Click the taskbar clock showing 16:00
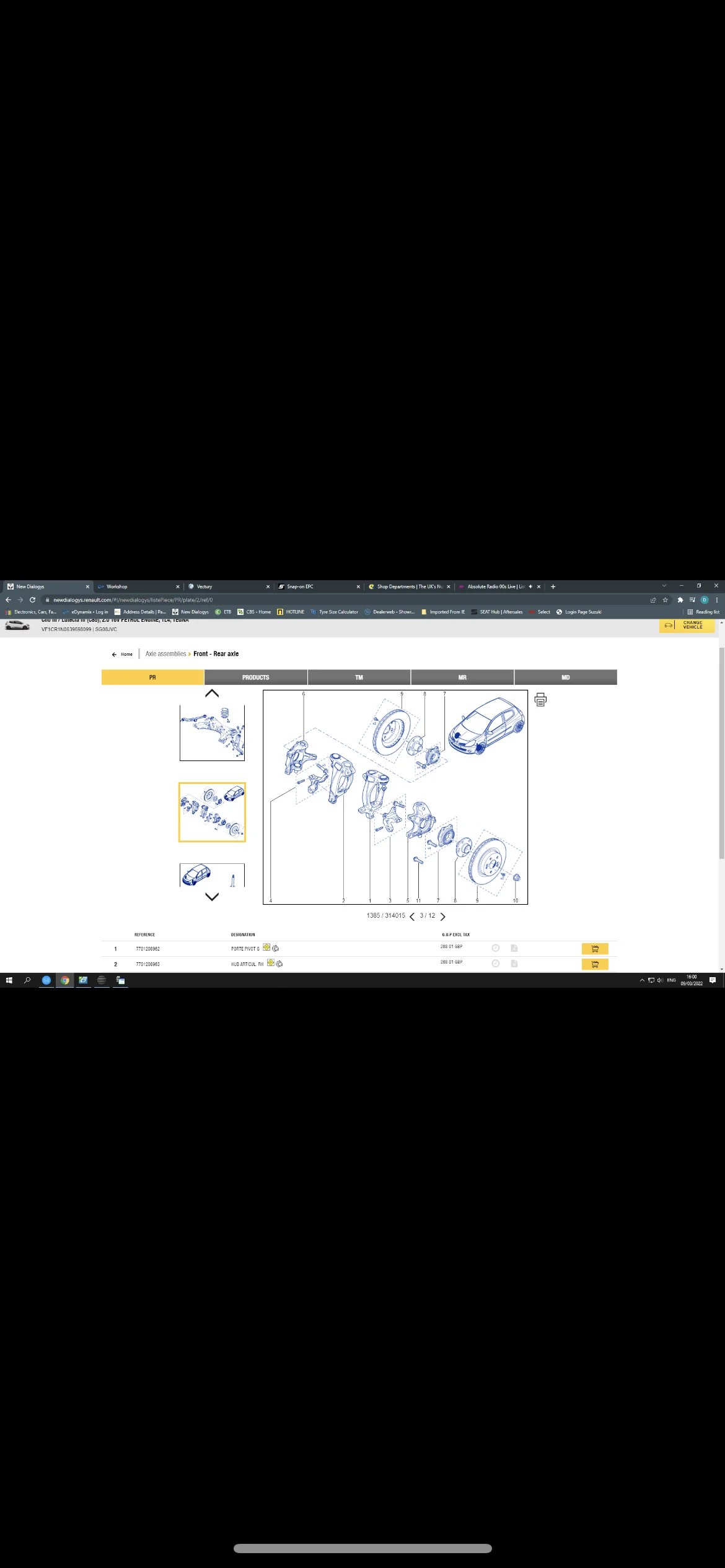This screenshot has width=725, height=1568. click(x=692, y=980)
